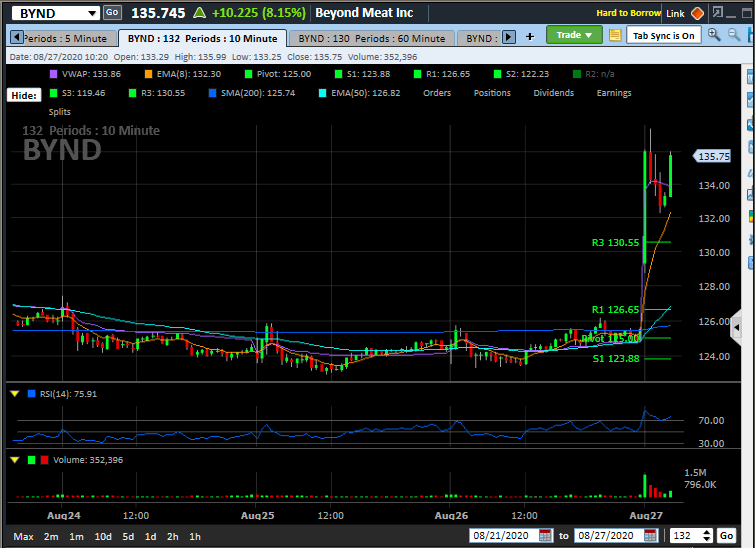Toggle Splits display on chart
Viewport: 755px width, 548px height.
coord(59,112)
